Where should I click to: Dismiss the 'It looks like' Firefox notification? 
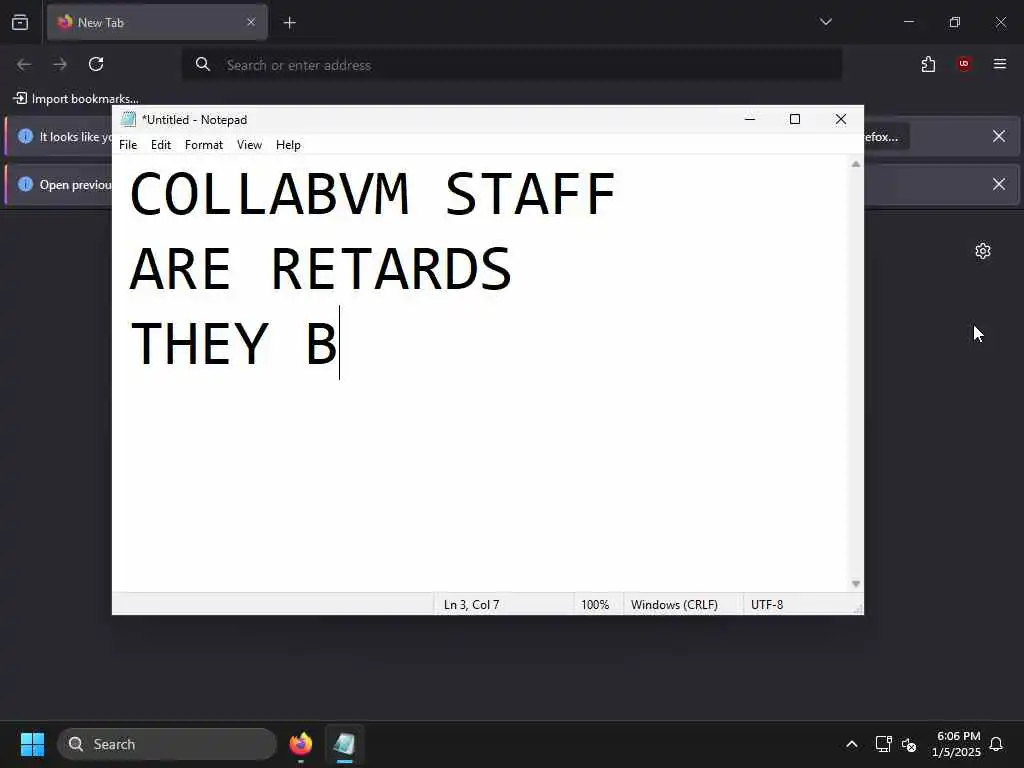(999, 136)
